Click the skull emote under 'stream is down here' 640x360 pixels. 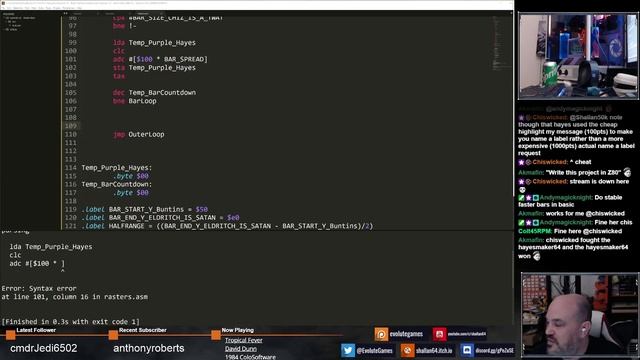click(x=522, y=190)
